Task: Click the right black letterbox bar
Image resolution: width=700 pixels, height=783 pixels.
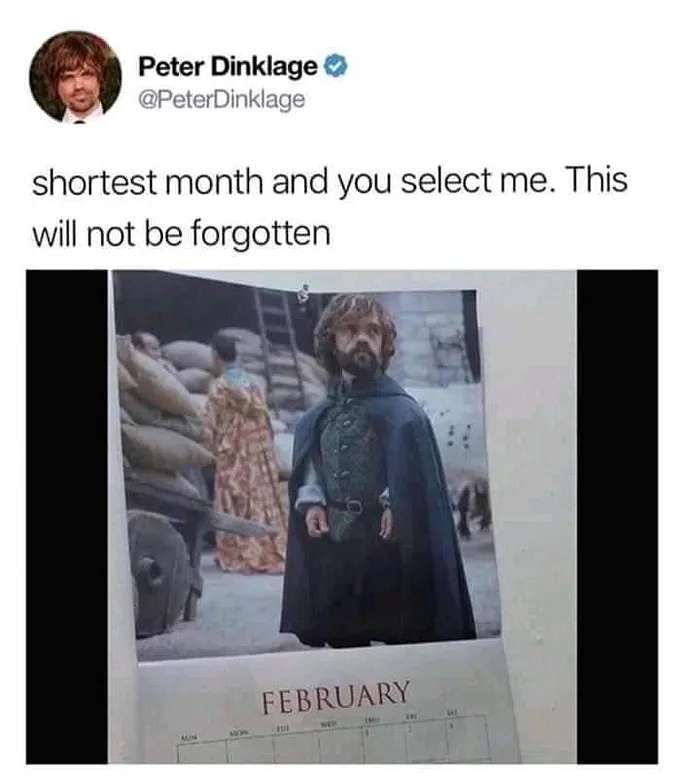Action: click(x=618, y=516)
